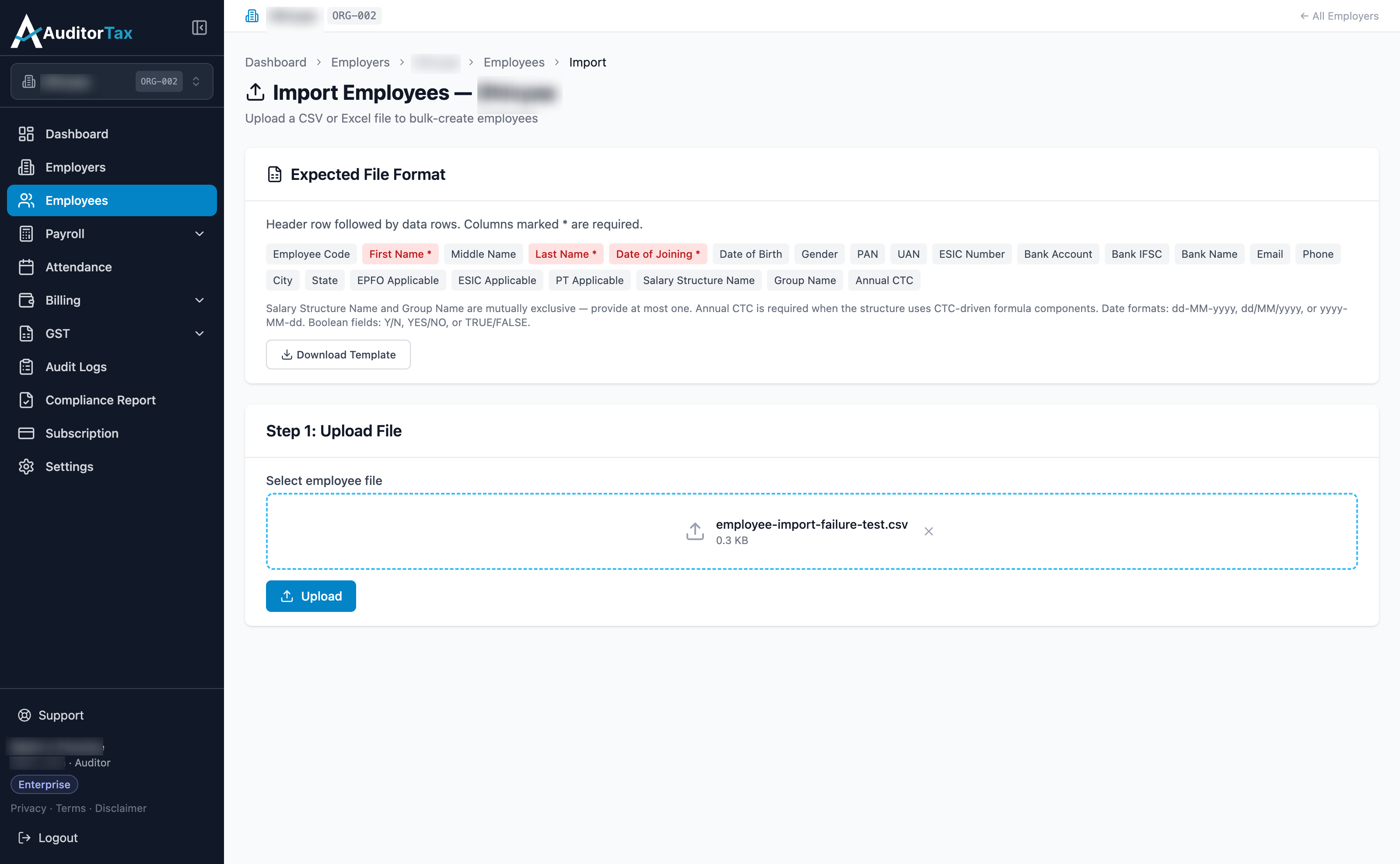Go back to All Employers
Viewport: 1400px width, 864px height.
(x=1339, y=16)
